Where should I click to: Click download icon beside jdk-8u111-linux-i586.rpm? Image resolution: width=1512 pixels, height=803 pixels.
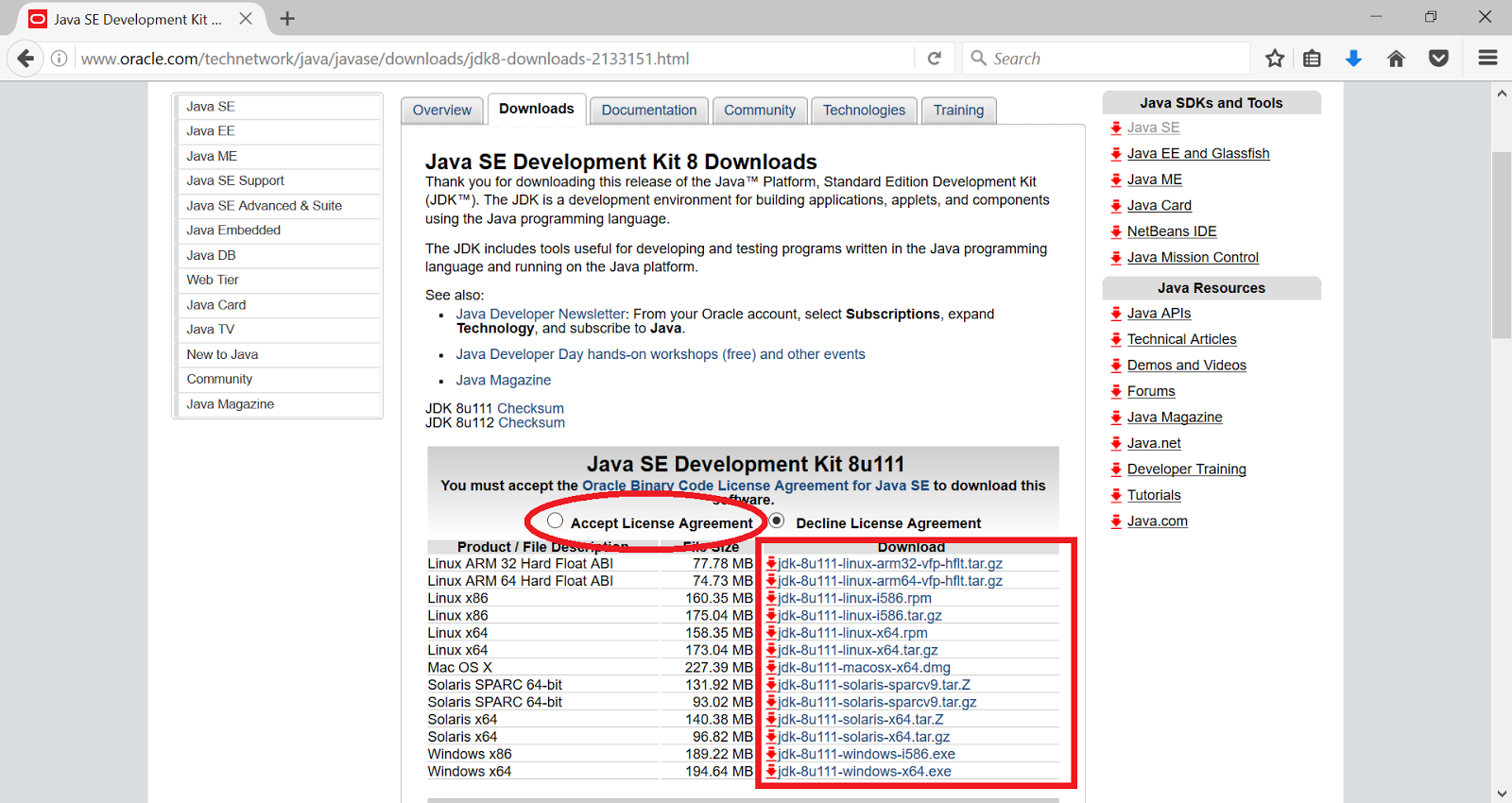[x=771, y=598]
